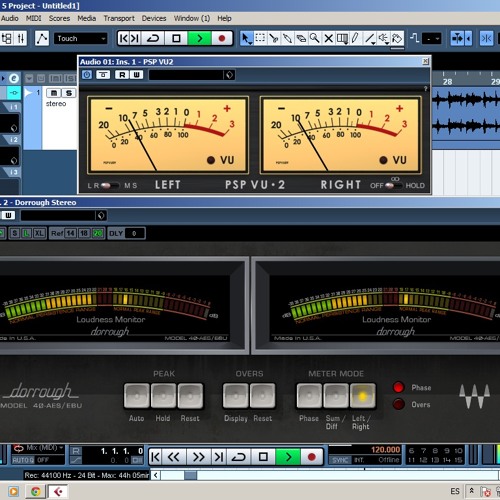Mute track 1 with the M button
Viewport: 500px width, 500px height.
pos(53,93)
